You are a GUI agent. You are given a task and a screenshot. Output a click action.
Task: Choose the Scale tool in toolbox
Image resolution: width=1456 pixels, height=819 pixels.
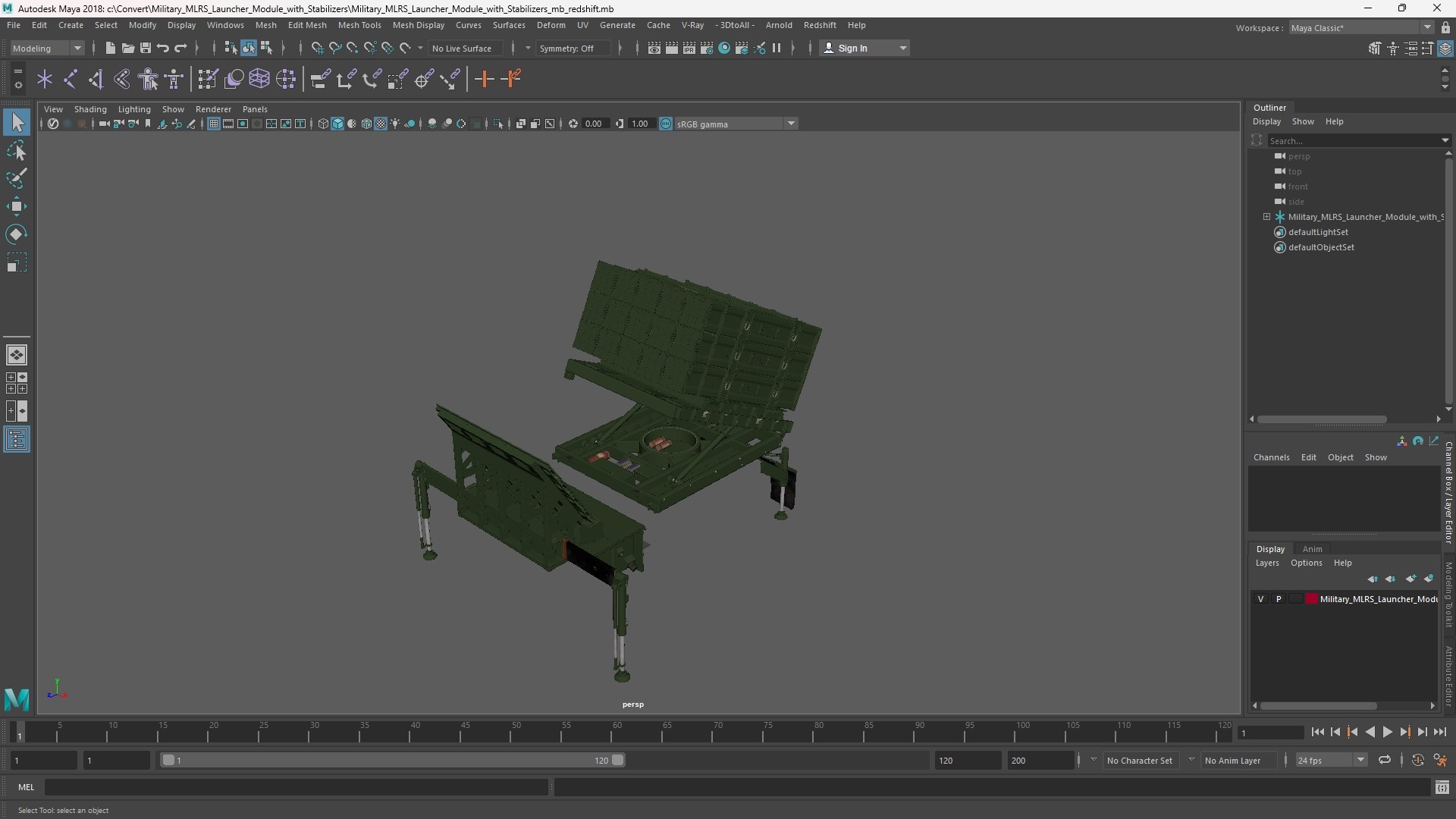(x=17, y=262)
